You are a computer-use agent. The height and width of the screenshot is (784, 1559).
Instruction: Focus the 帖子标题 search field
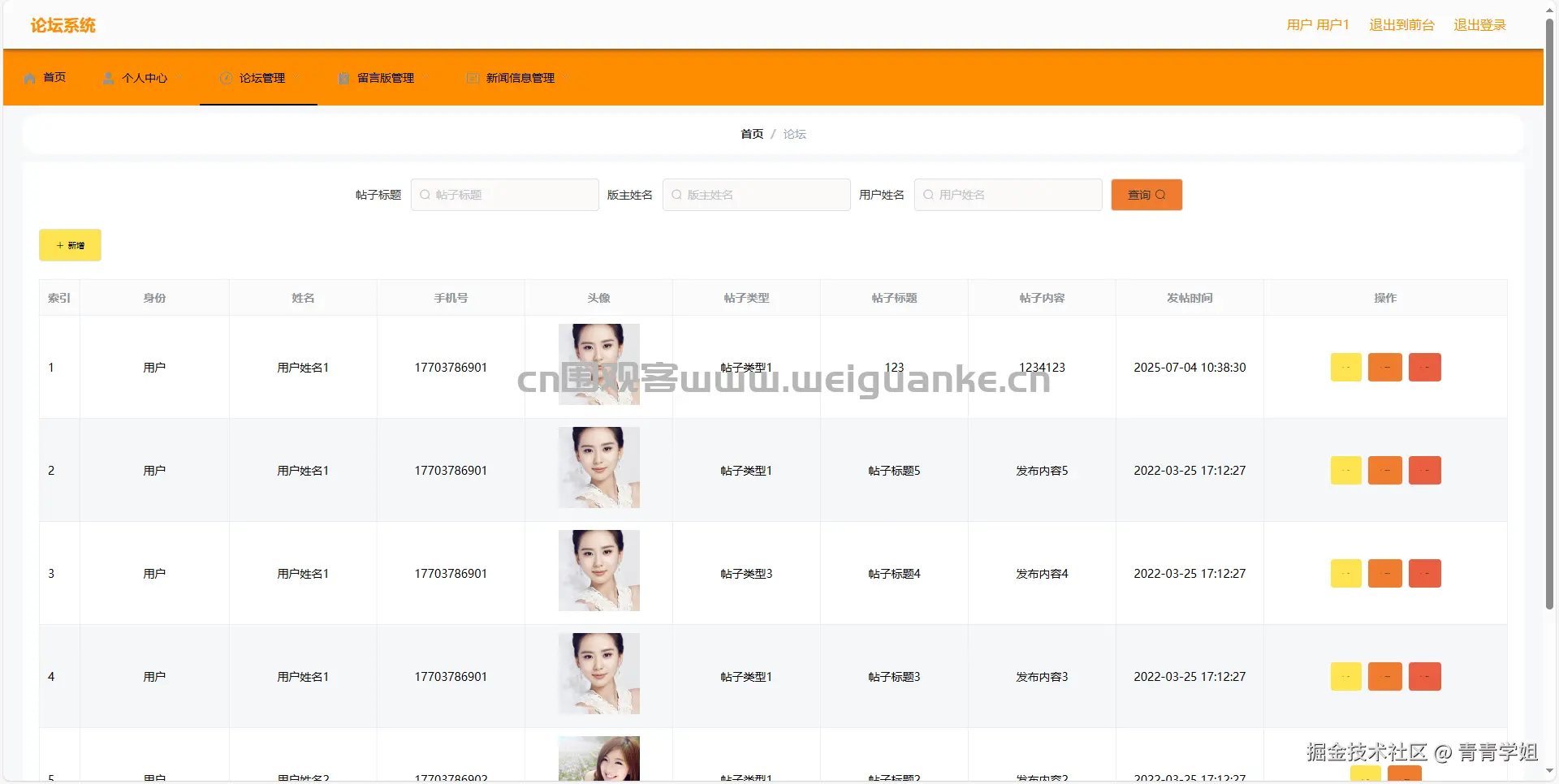pos(505,195)
